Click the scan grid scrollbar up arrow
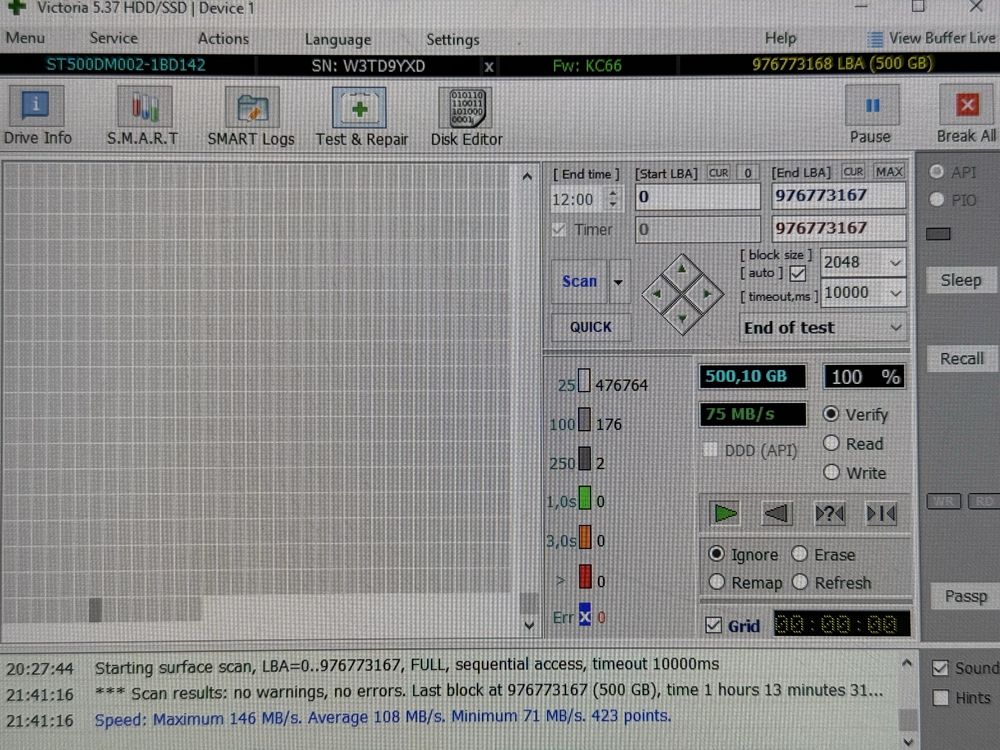This screenshot has height=750, width=1000. point(527,177)
